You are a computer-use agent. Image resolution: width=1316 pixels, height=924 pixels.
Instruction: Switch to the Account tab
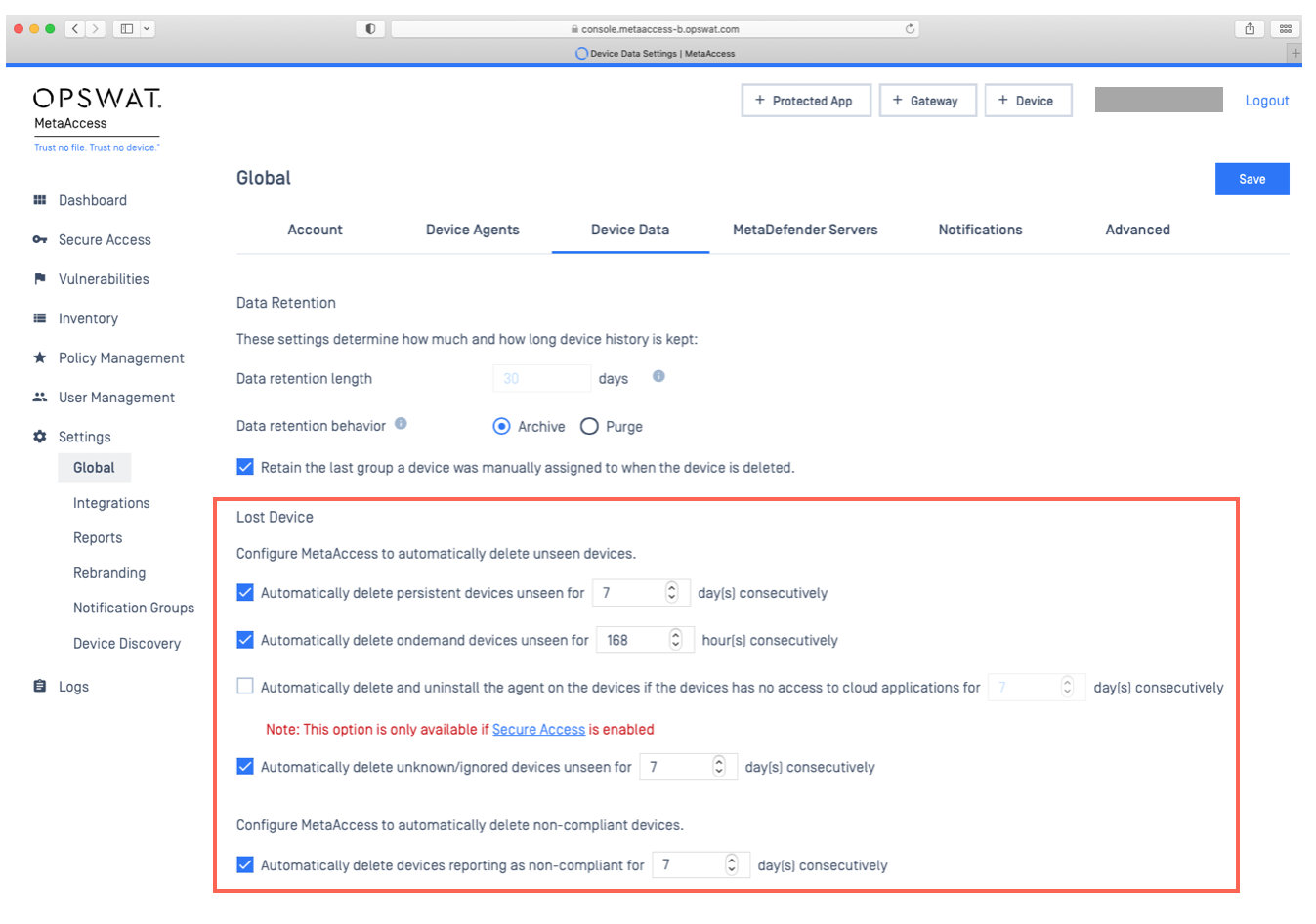click(x=315, y=230)
